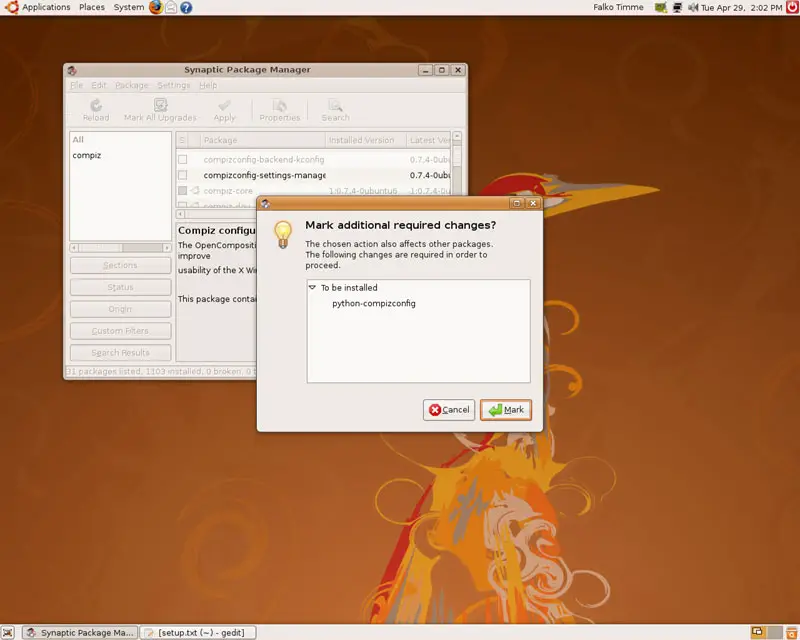
Task: Toggle checkbox for compizconfig-backend-kconfig
Action: (183, 160)
